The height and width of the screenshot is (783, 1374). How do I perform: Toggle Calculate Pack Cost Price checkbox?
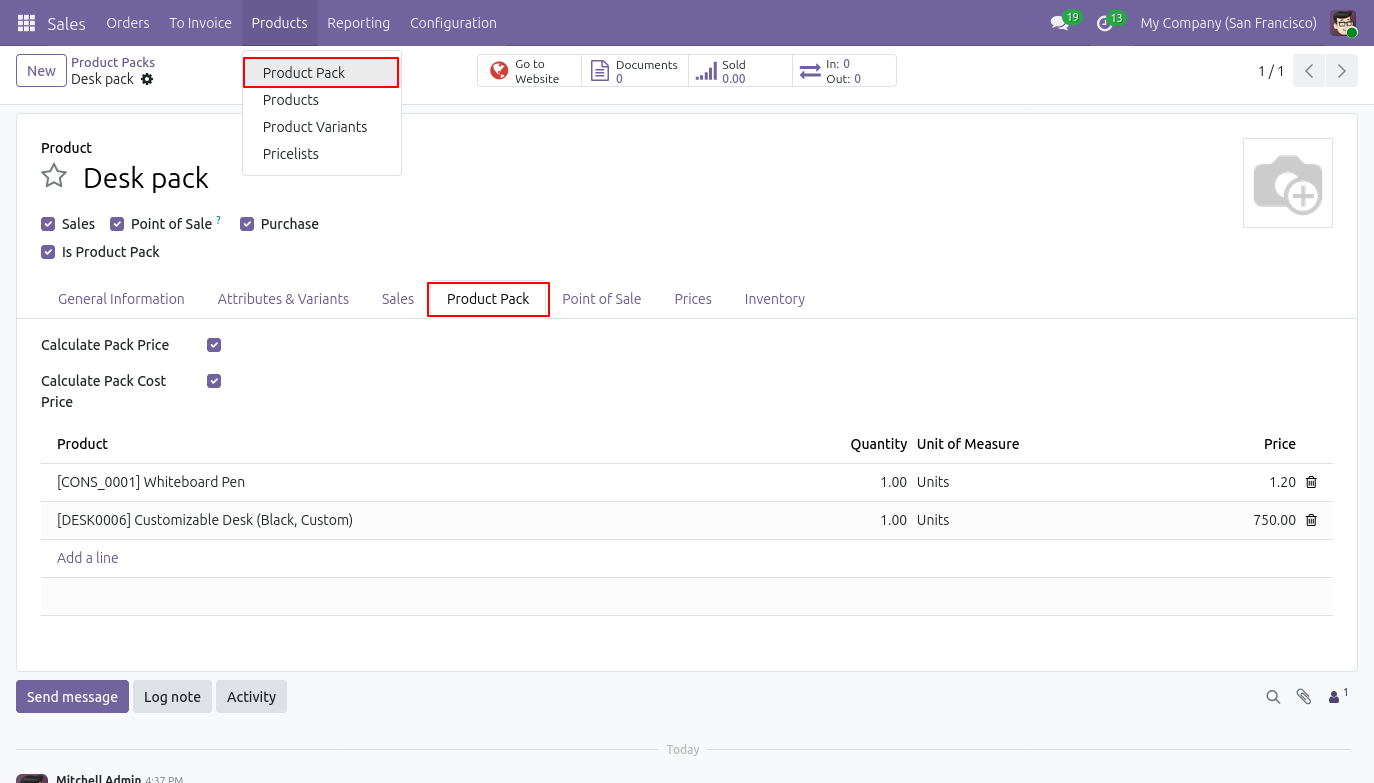(x=214, y=381)
